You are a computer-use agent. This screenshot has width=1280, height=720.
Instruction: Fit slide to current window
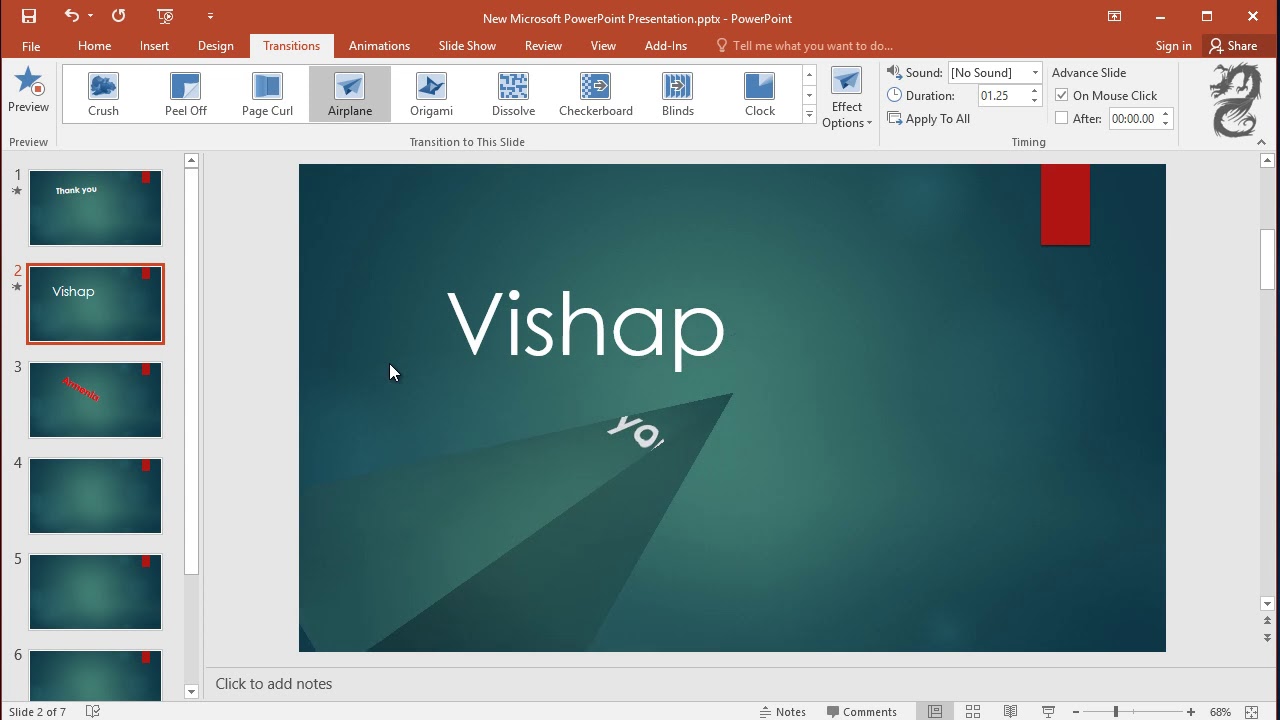click(1252, 712)
